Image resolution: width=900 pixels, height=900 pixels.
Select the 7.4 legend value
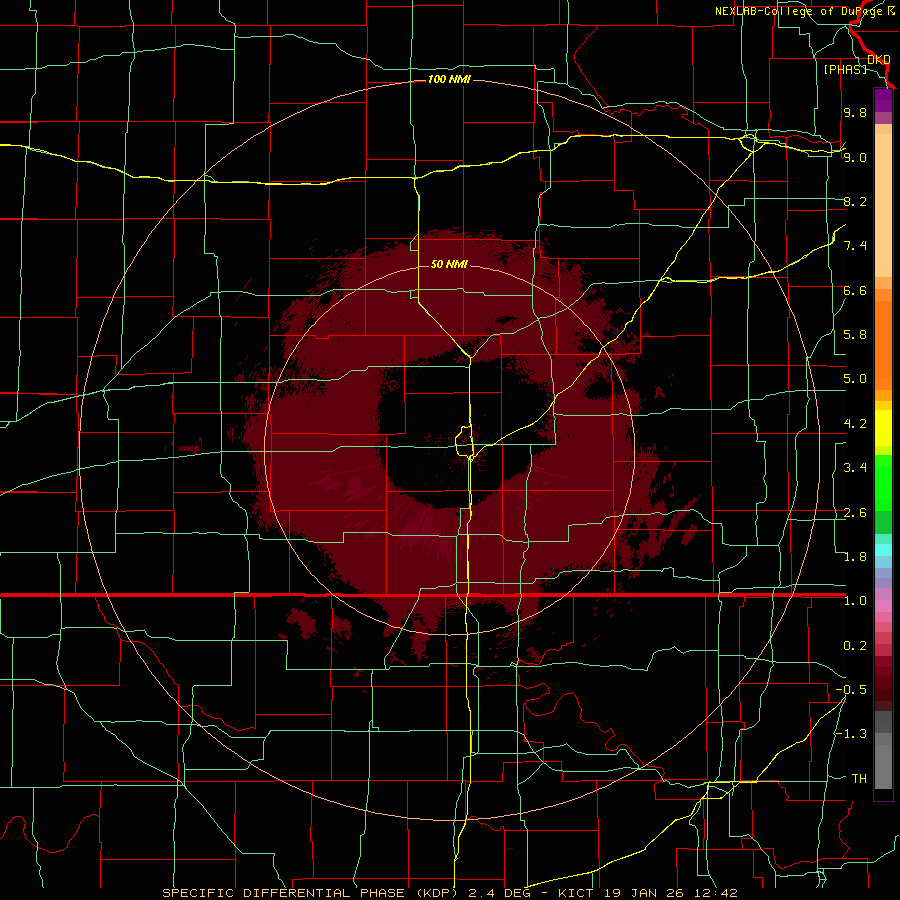click(855, 246)
